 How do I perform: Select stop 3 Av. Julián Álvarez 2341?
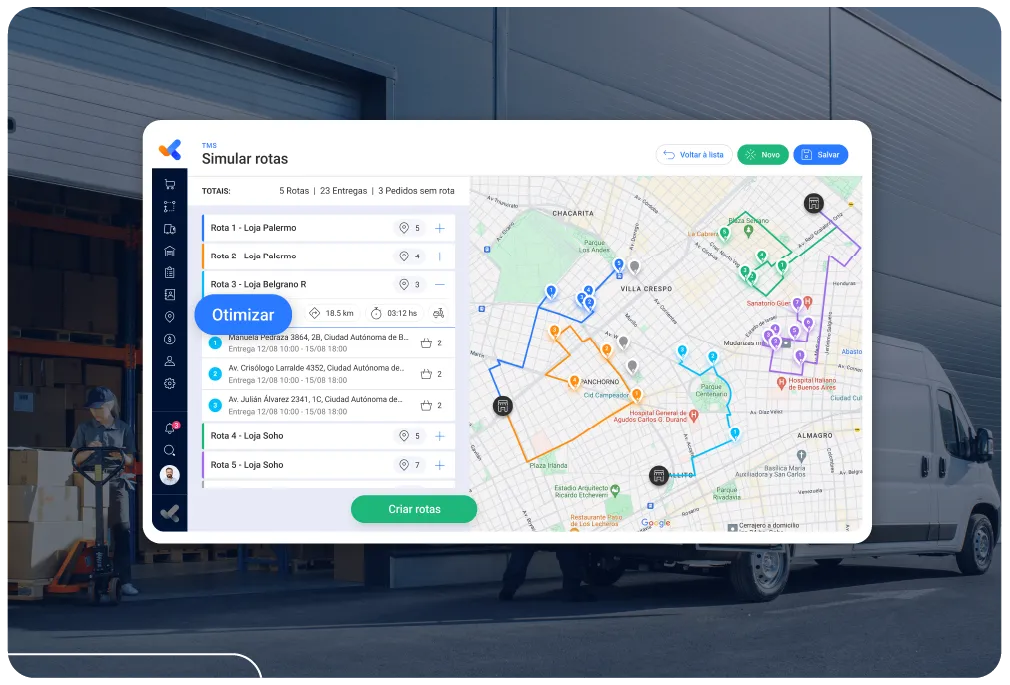329,405
